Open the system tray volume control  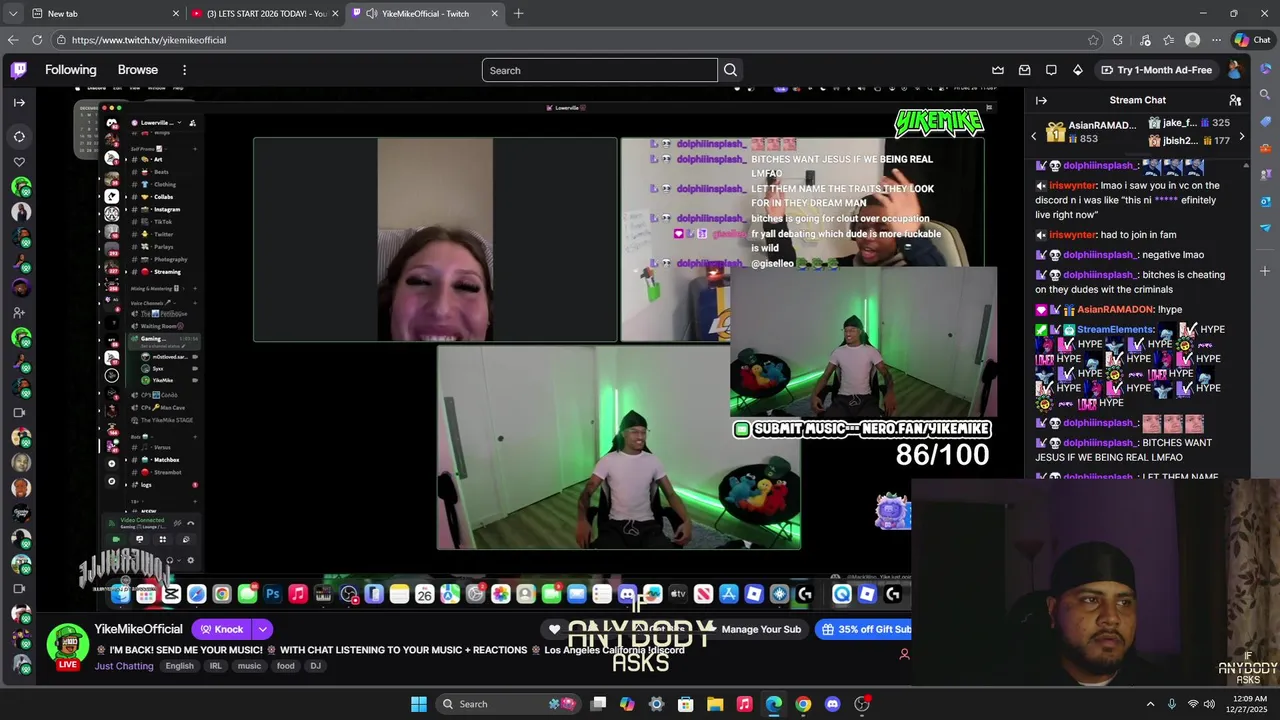point(1209,704)
